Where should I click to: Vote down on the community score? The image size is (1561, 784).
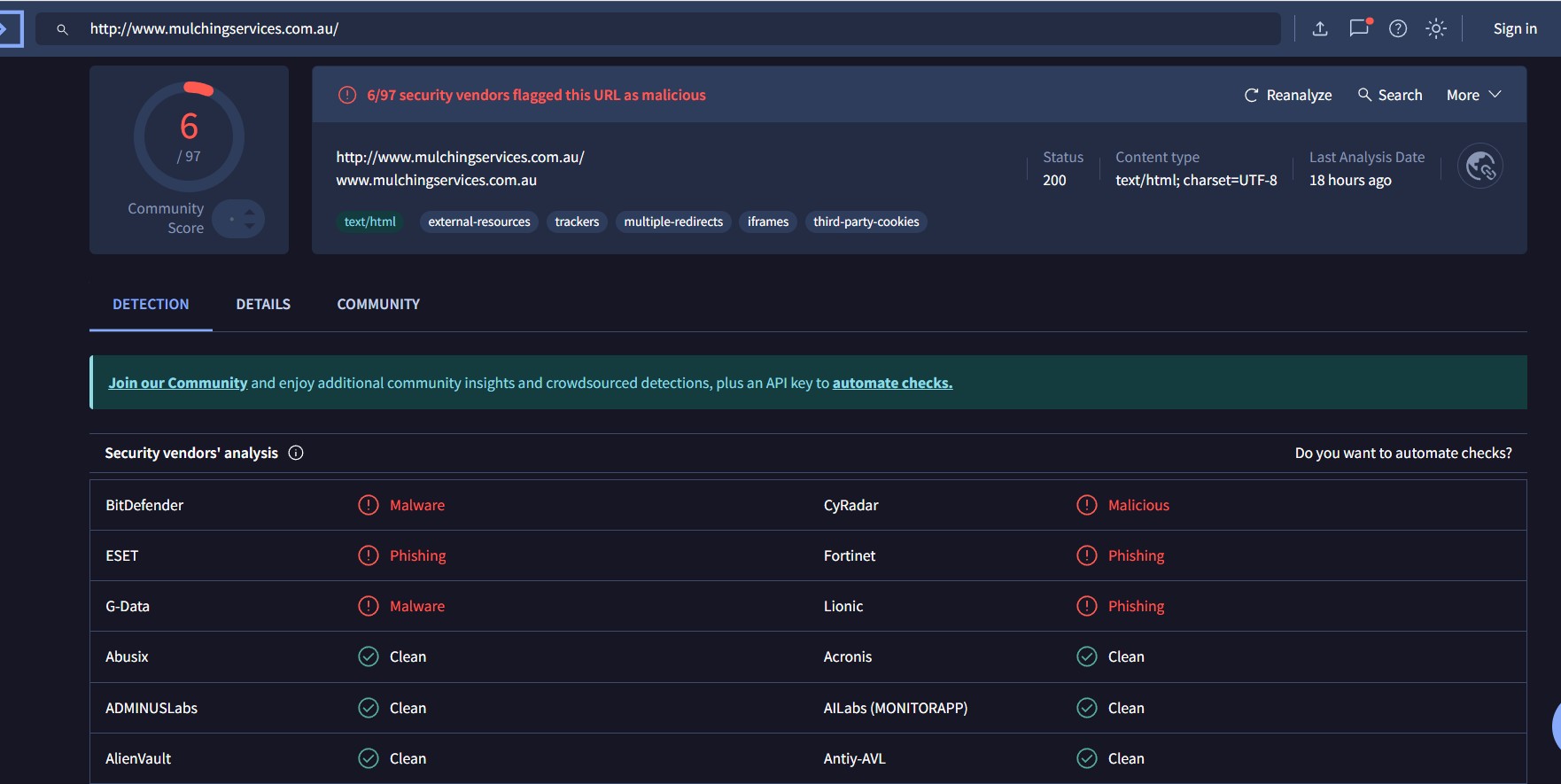(x=249, y=226)
